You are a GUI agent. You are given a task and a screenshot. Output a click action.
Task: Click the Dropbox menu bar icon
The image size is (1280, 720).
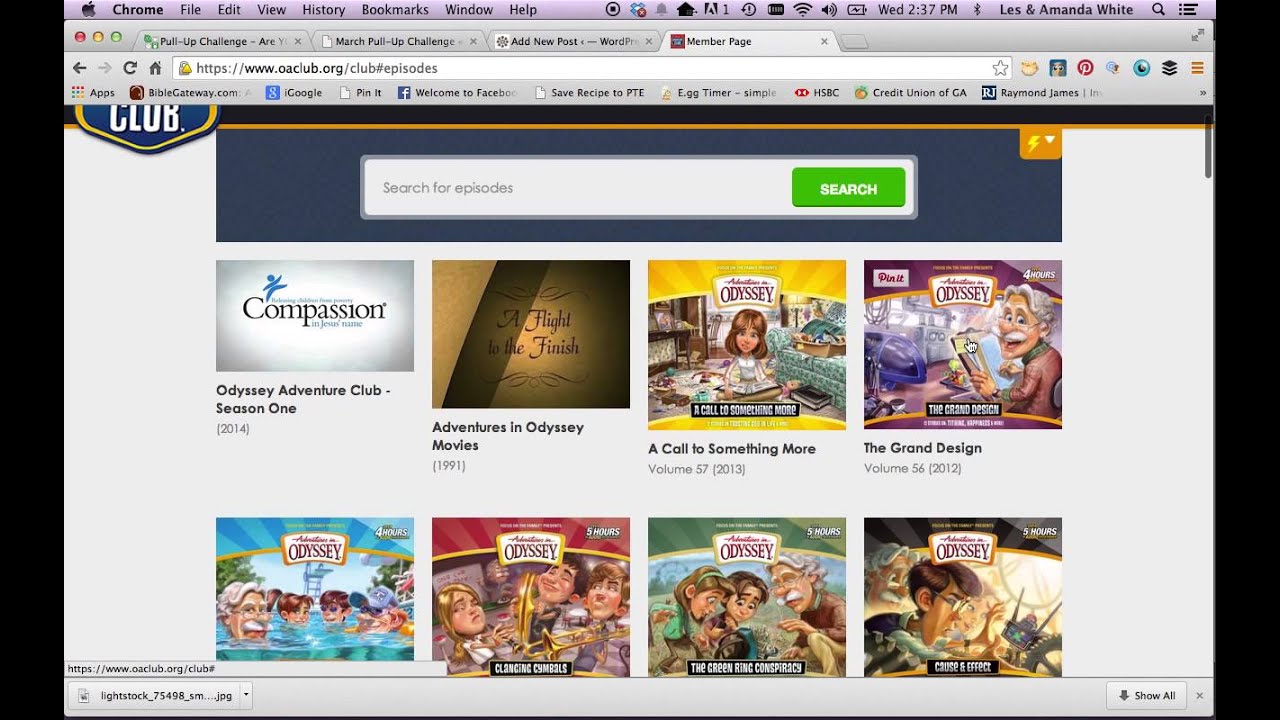pos(638,9)
